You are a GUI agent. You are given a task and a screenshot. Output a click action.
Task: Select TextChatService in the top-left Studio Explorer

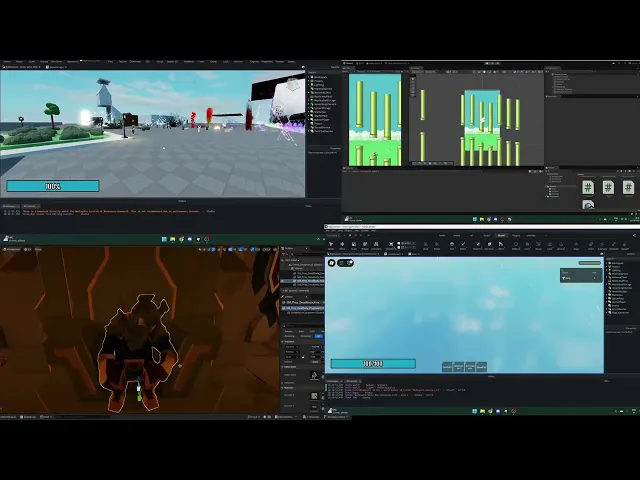[x=322, y=131]
